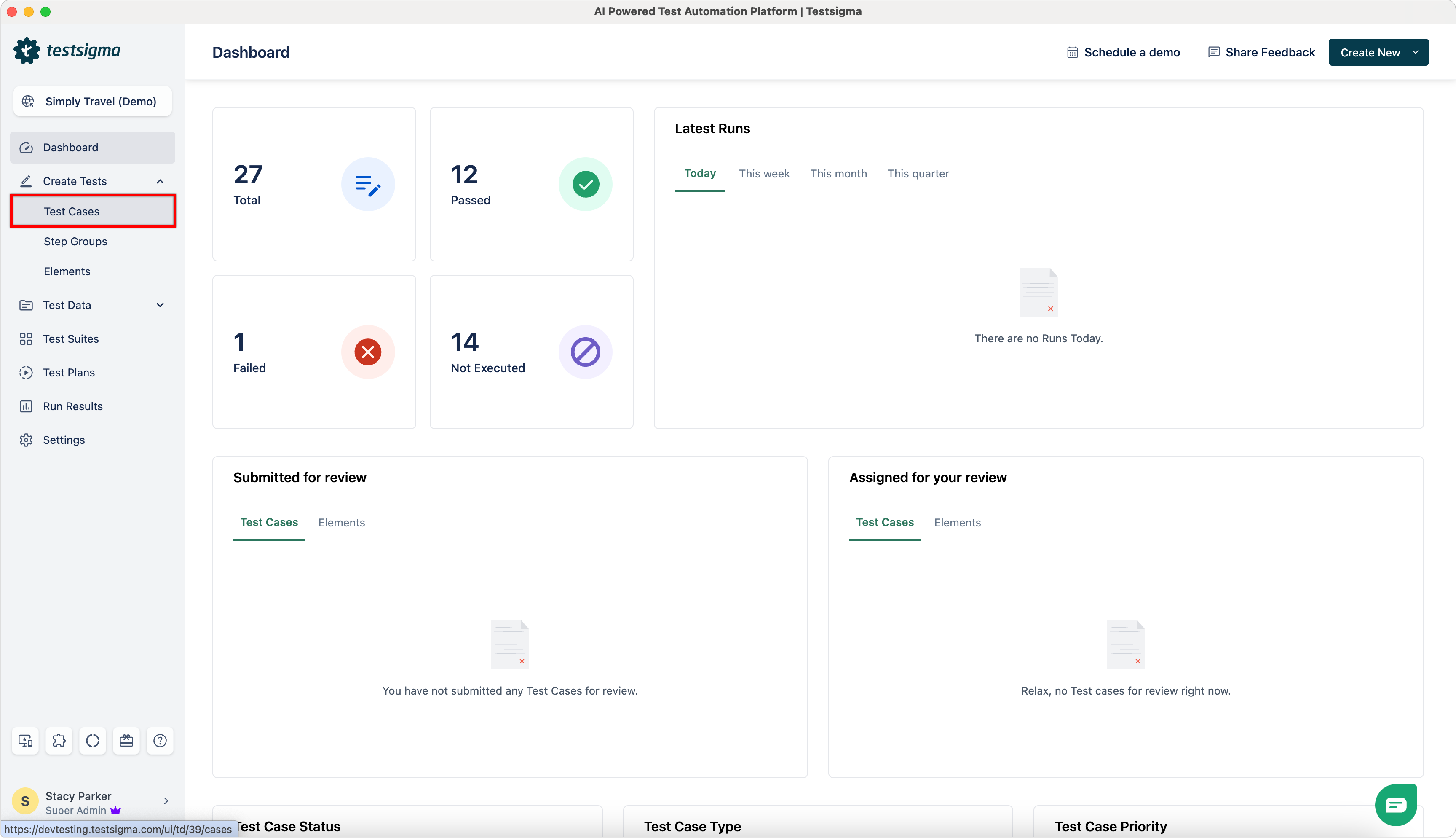1456x838 pixels.
Task: Open Run Results via its chart icon
Action: (27, 406)
